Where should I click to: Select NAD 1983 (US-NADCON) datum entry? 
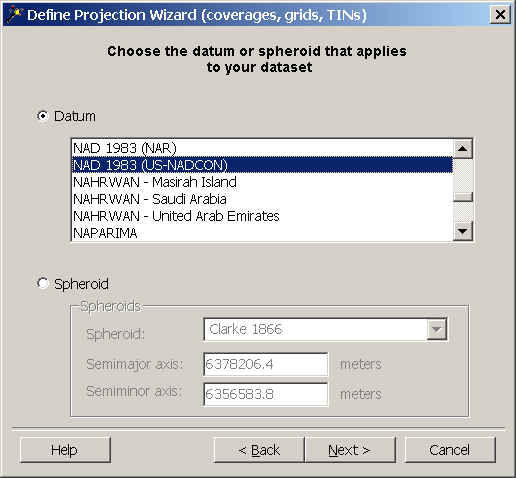tap(262, 165)
